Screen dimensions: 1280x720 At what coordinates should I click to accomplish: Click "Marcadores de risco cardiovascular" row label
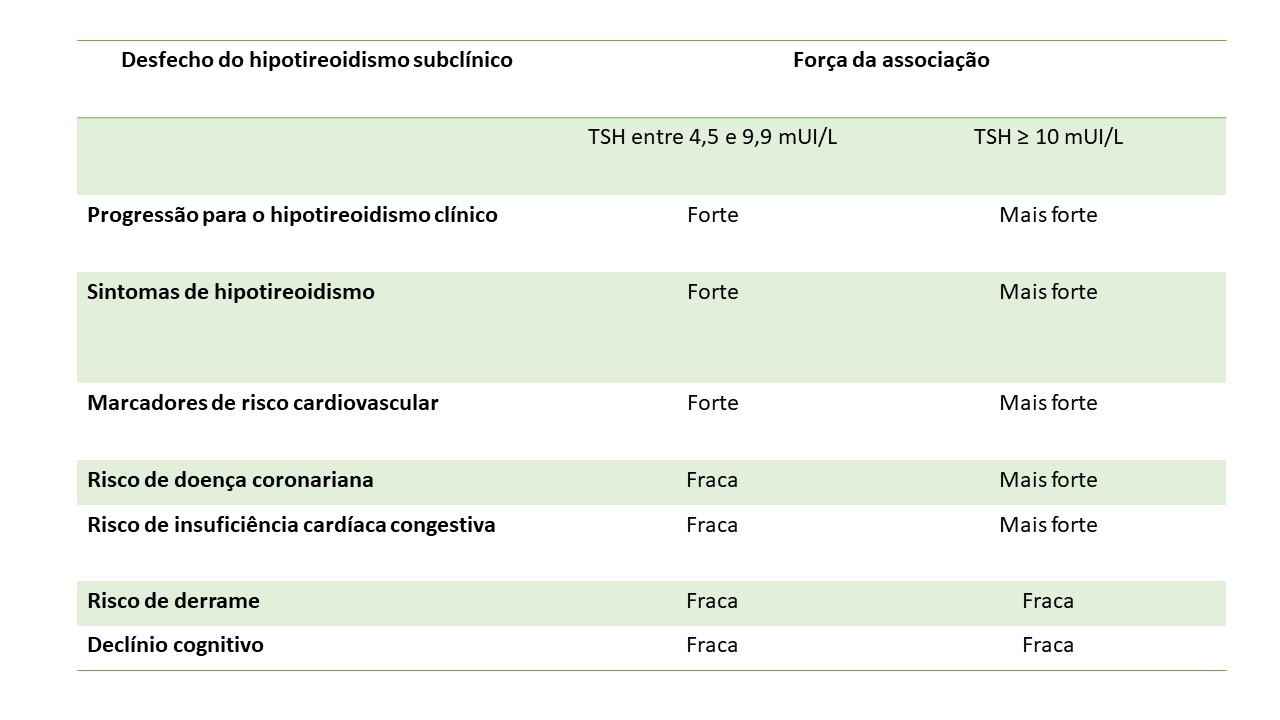[263, 403]
